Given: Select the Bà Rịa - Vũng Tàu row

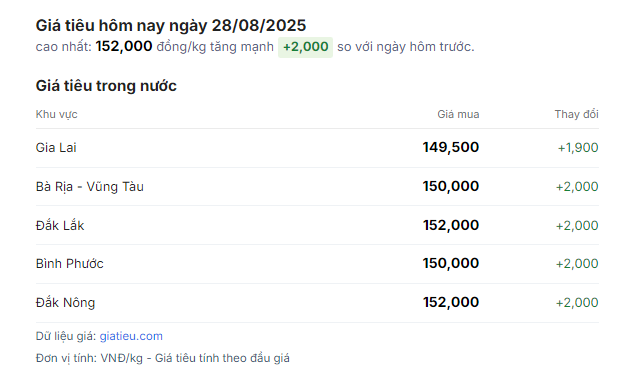Looking at the screenshot, I should point(317,187).
